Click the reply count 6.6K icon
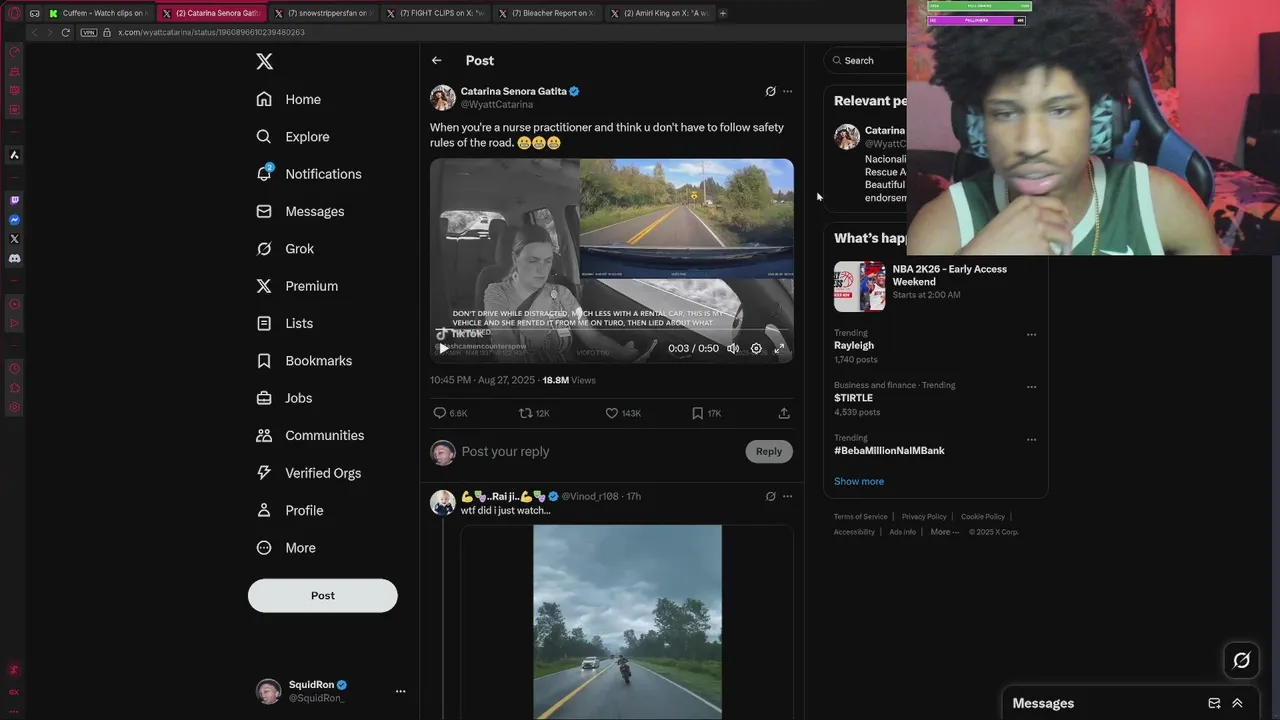This screenshot has width=1280, height=720. [x=450, y=413]
